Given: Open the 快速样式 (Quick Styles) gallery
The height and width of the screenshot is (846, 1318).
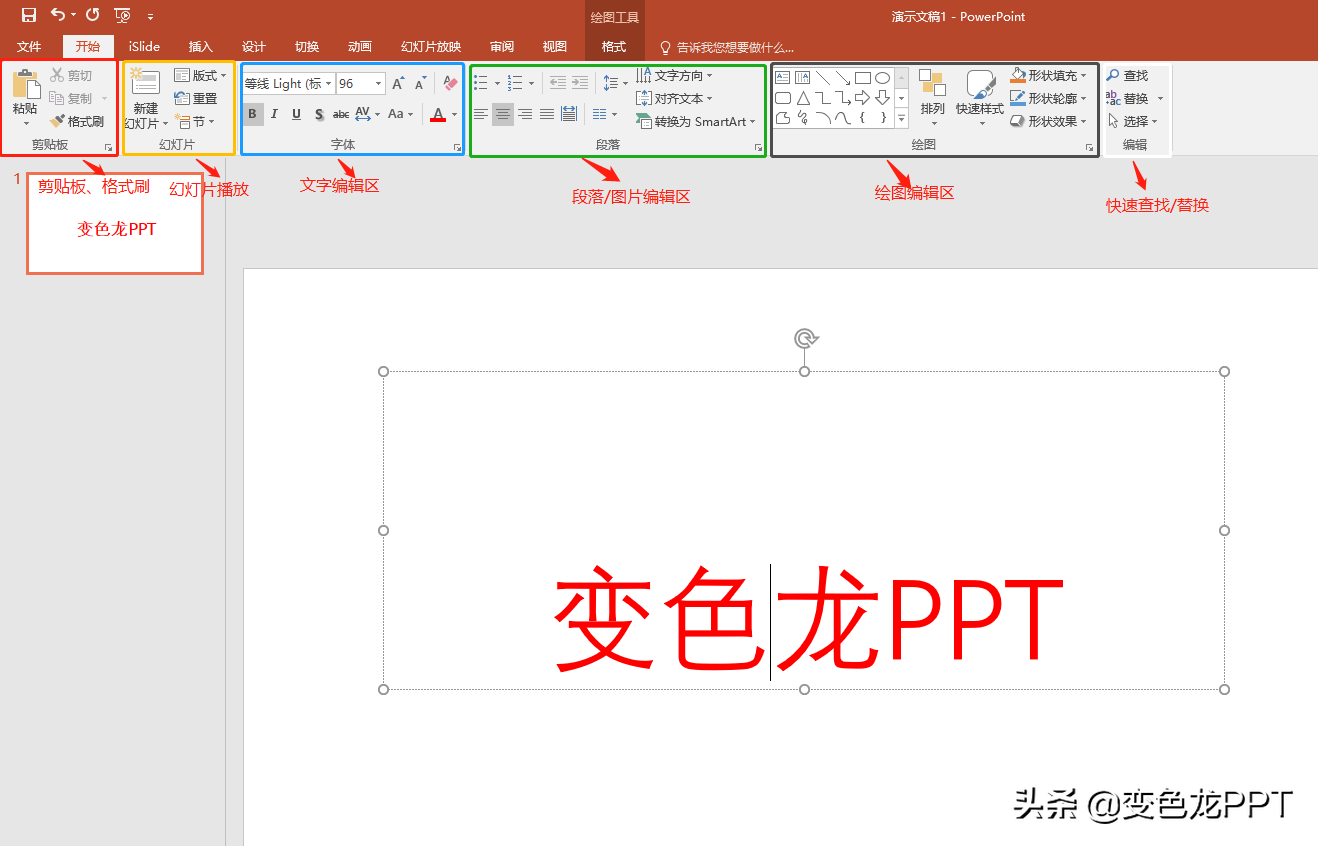Looking at the screenshot, I should [980, 97].
